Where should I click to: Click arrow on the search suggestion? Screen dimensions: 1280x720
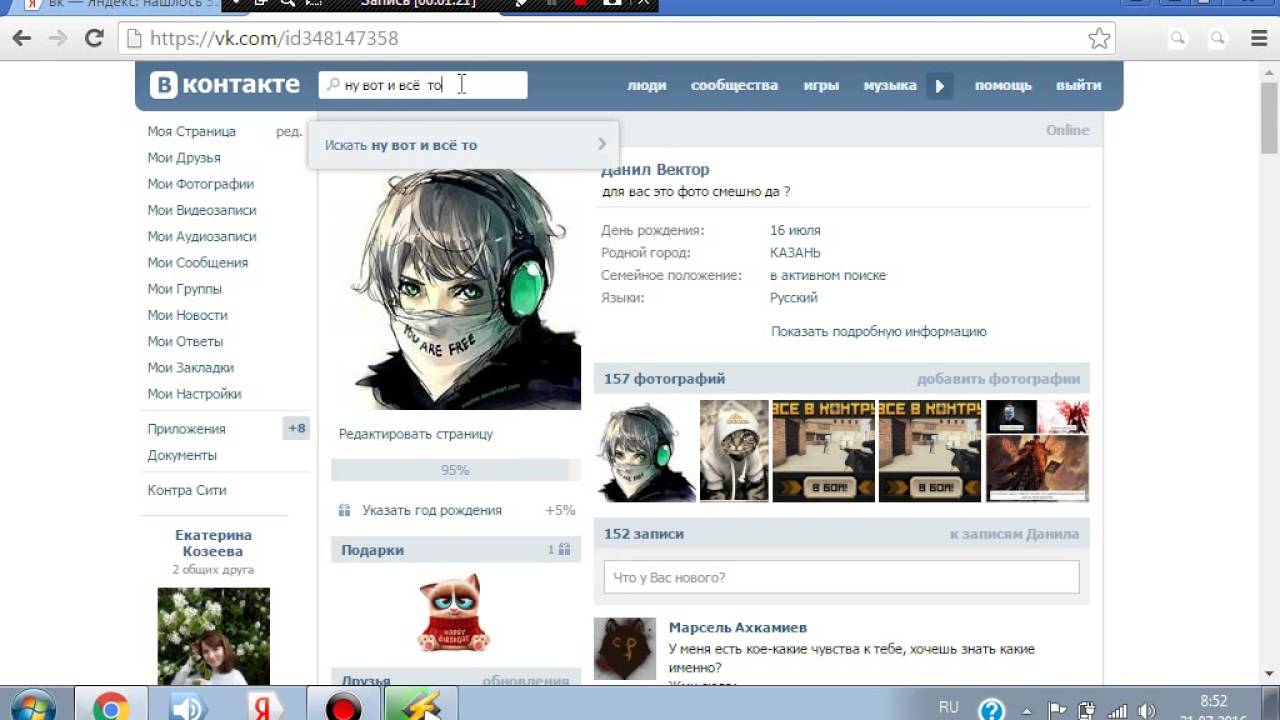coord(602,144)
